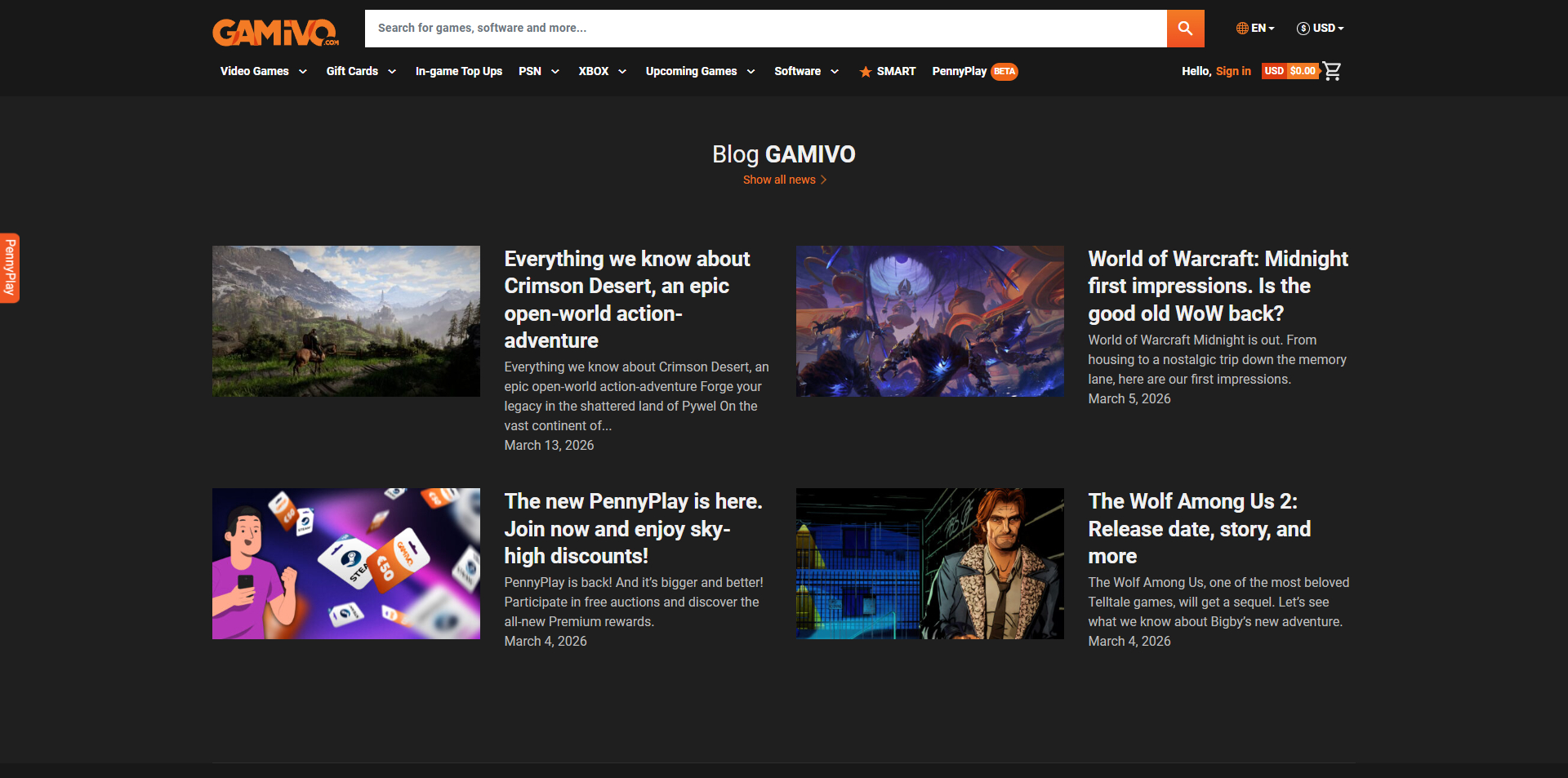Screen dimensions: 1568x778
Task: Expand the Video Games dropdown arrow
Action: 303,72
